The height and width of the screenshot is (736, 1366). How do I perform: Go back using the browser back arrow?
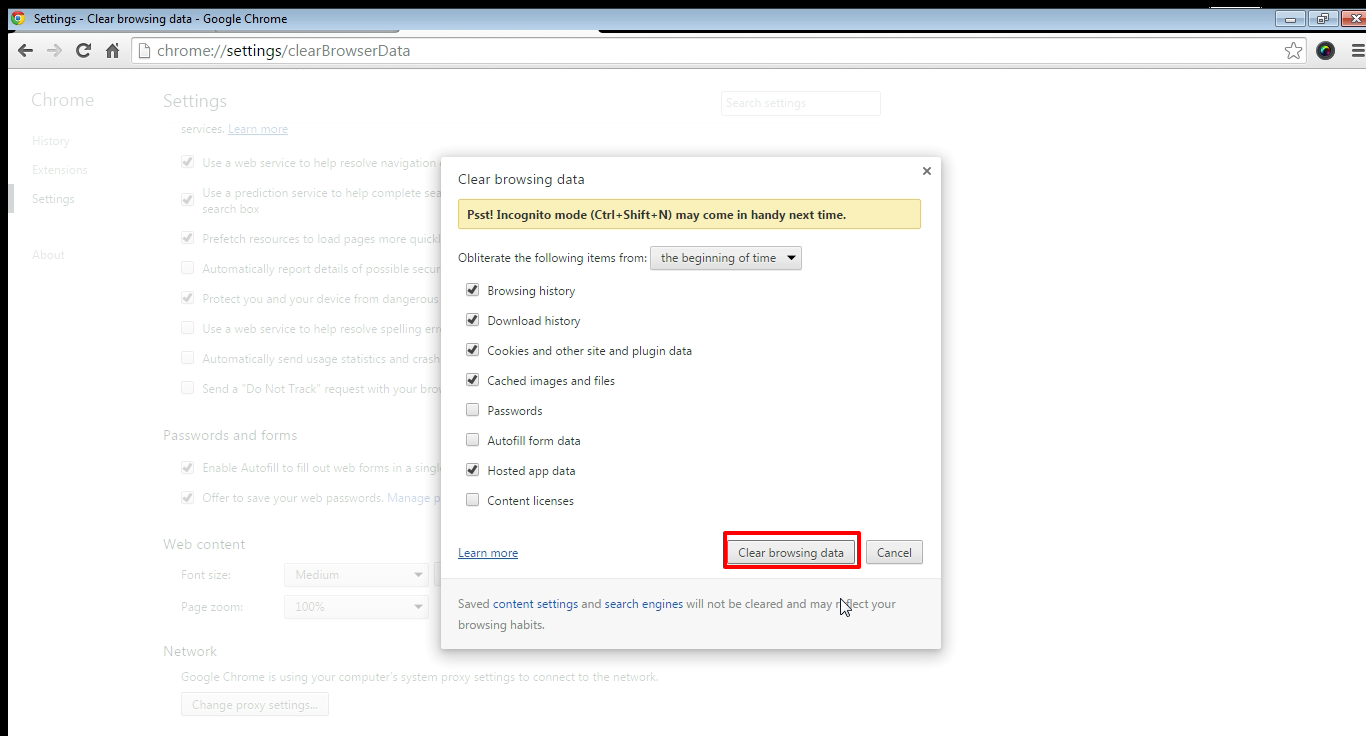pyautogui.click(x=25, y=51)
